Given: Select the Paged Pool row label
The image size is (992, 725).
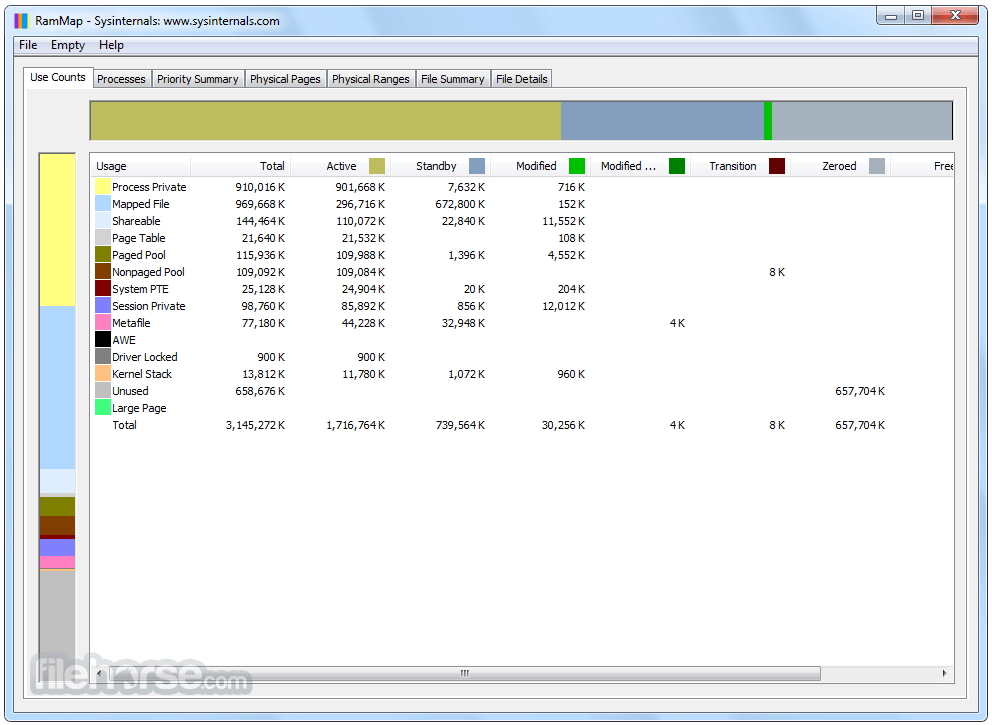Looking at the screenshot, I should click(x=139, y=255).
